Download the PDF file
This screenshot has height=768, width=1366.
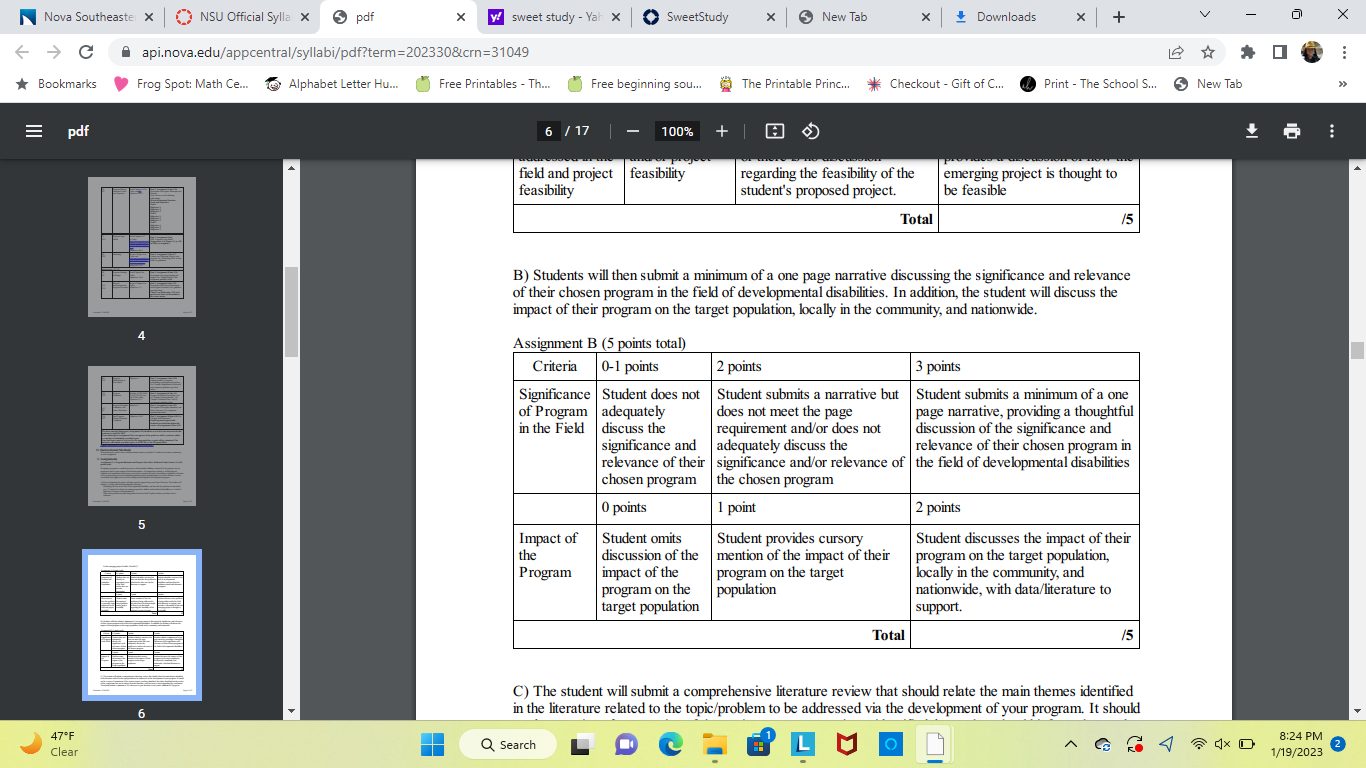pyautogui.click(x=1251, y=131)
